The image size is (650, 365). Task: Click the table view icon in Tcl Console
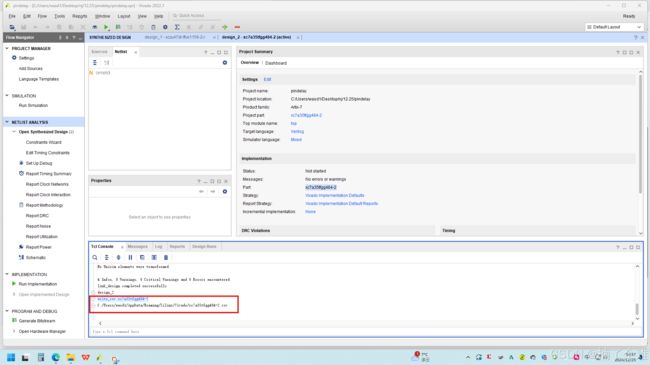pos(154,258)
